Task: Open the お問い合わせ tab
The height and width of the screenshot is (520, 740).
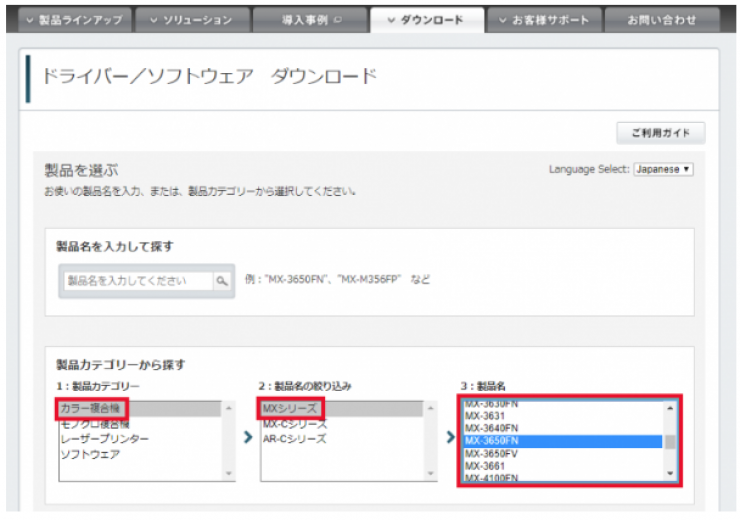Action: 662,20
